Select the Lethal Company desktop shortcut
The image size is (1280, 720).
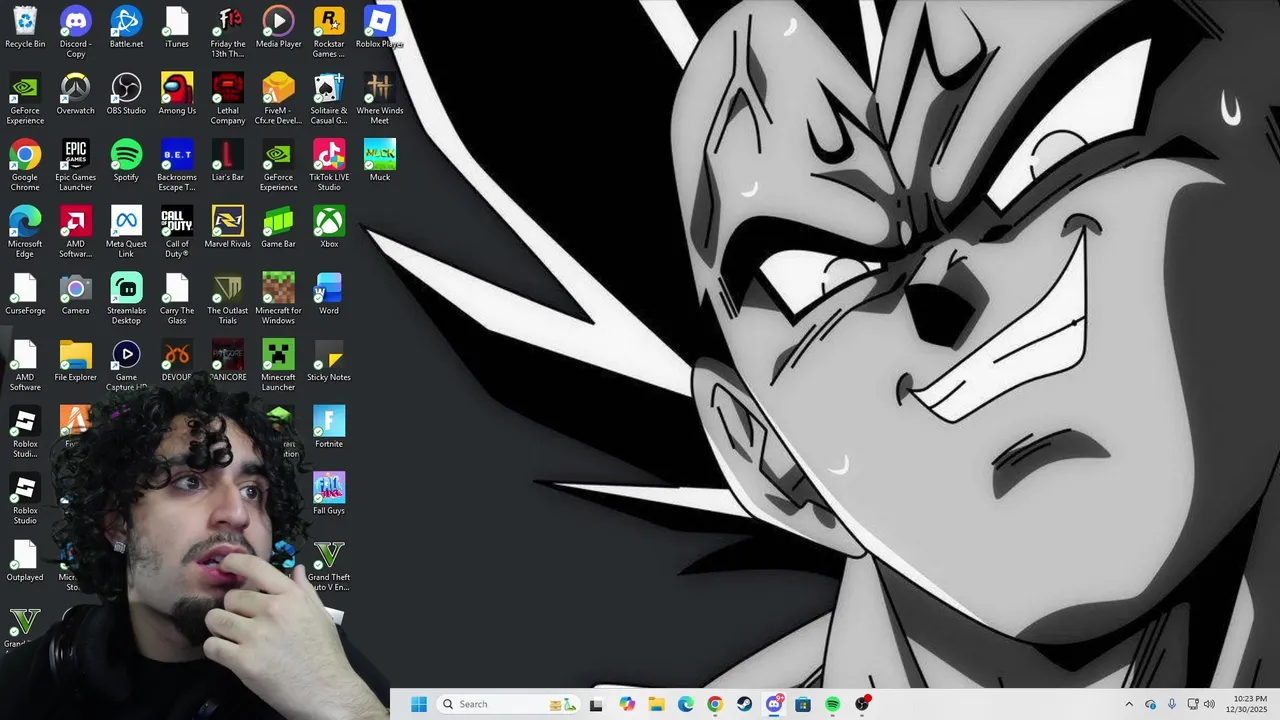tap(228, 99)
